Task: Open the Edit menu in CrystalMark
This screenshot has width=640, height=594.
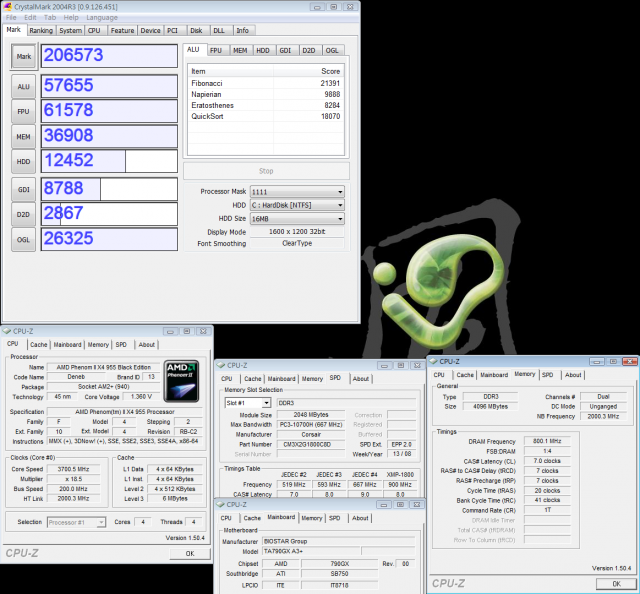Action: [x=30, y=18]
